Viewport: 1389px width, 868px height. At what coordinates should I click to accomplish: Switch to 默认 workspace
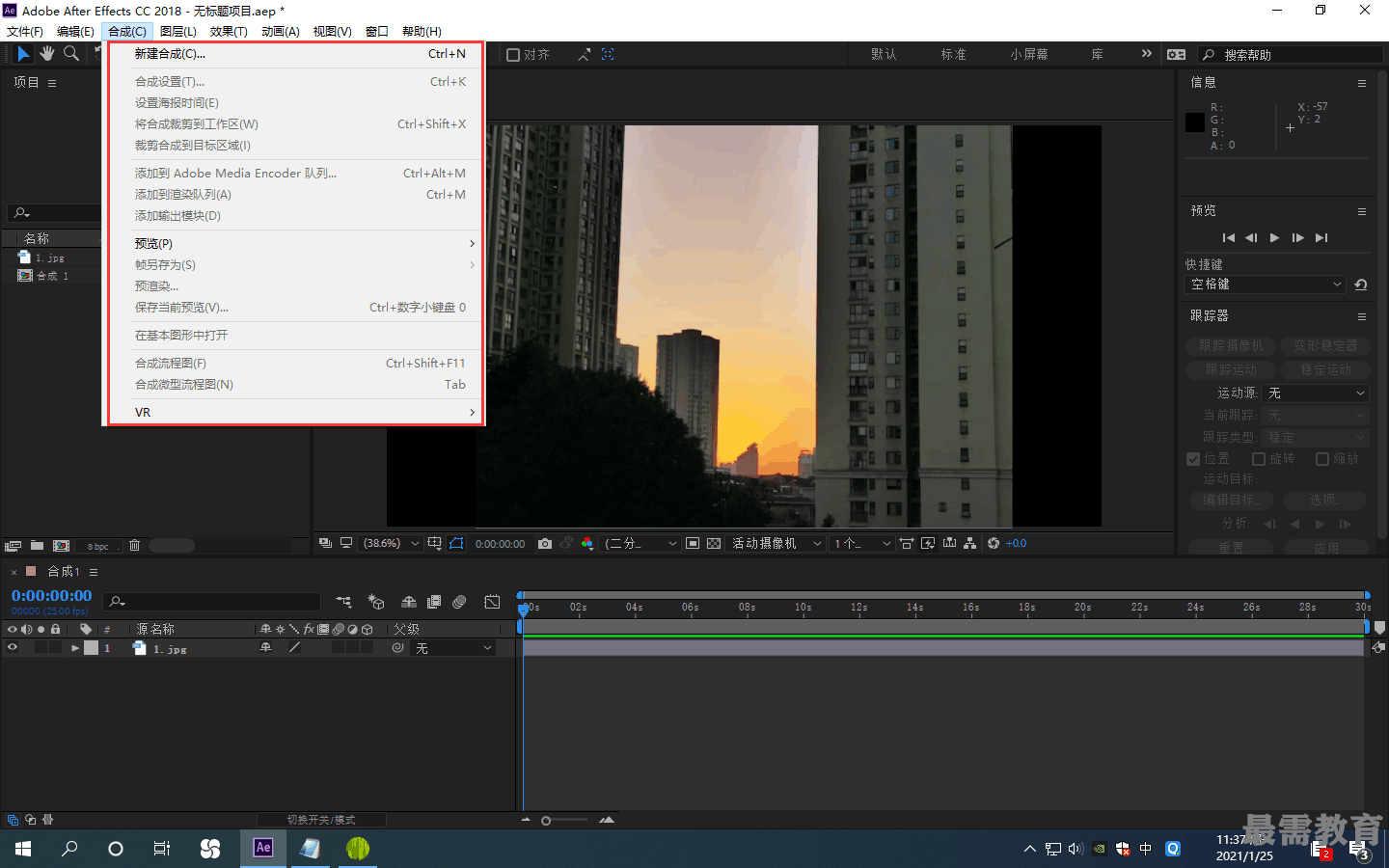[884, 55]
